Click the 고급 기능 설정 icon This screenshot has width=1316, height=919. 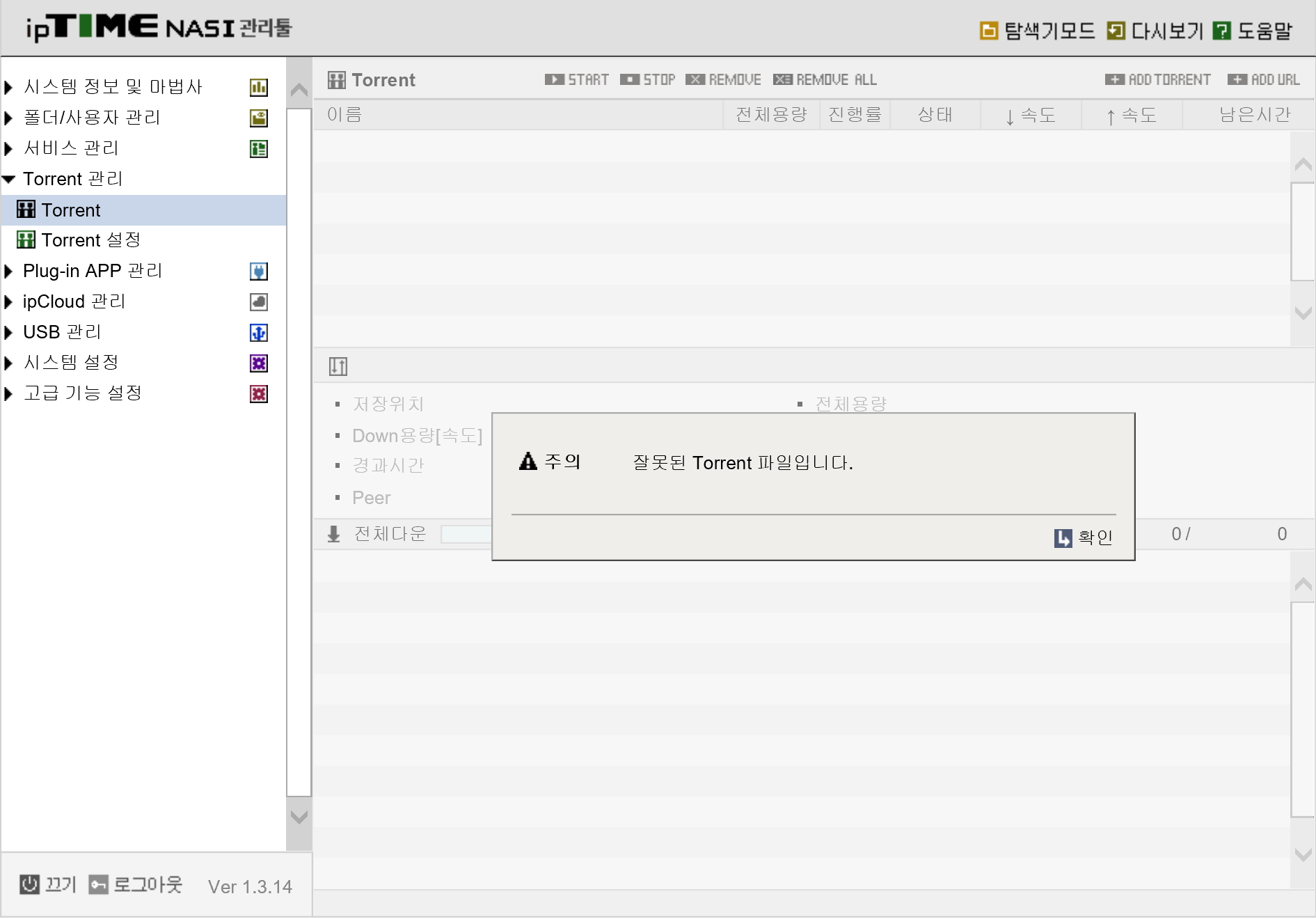[258, 393]
